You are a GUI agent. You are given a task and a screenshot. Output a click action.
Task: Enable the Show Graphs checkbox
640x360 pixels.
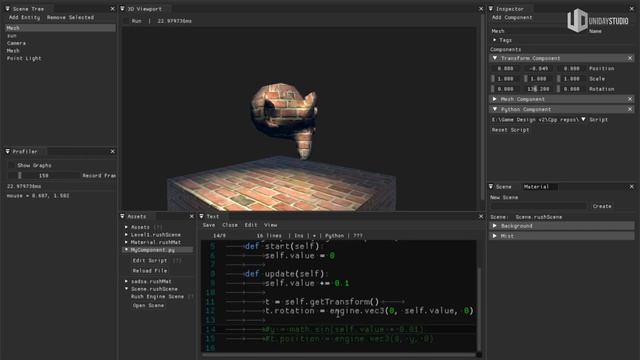coord(11,165)
